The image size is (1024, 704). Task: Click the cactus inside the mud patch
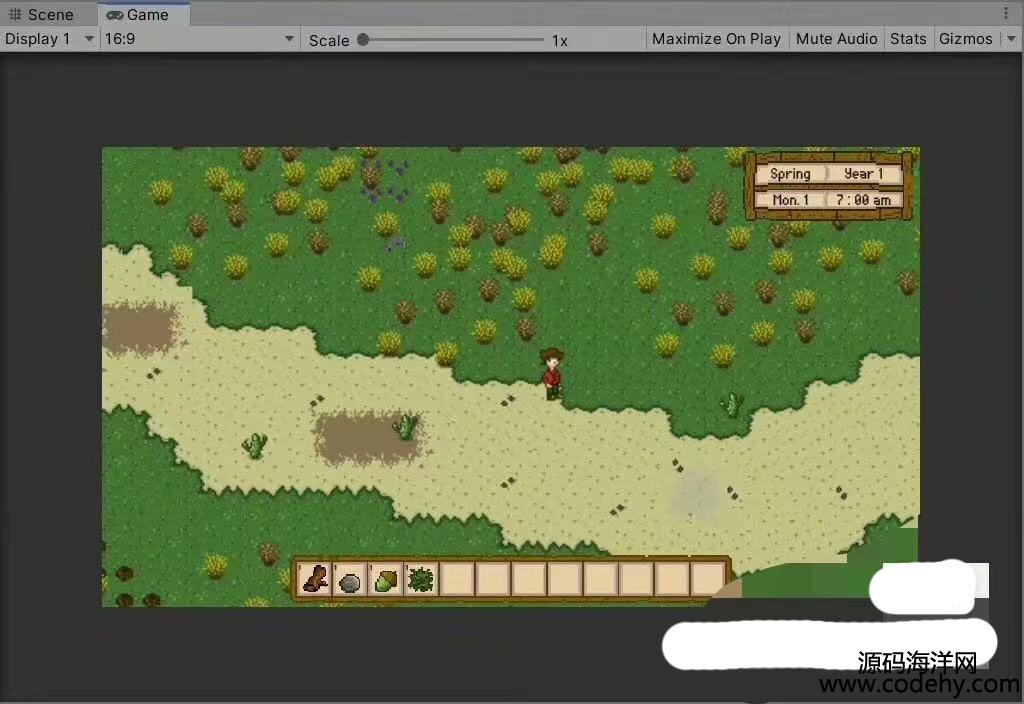pyautogui.click(x=406, y=426)
